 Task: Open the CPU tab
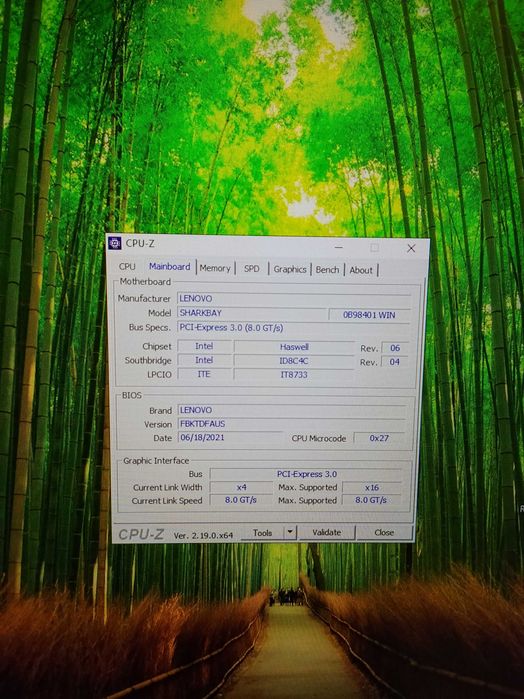(x=127, y=266)
